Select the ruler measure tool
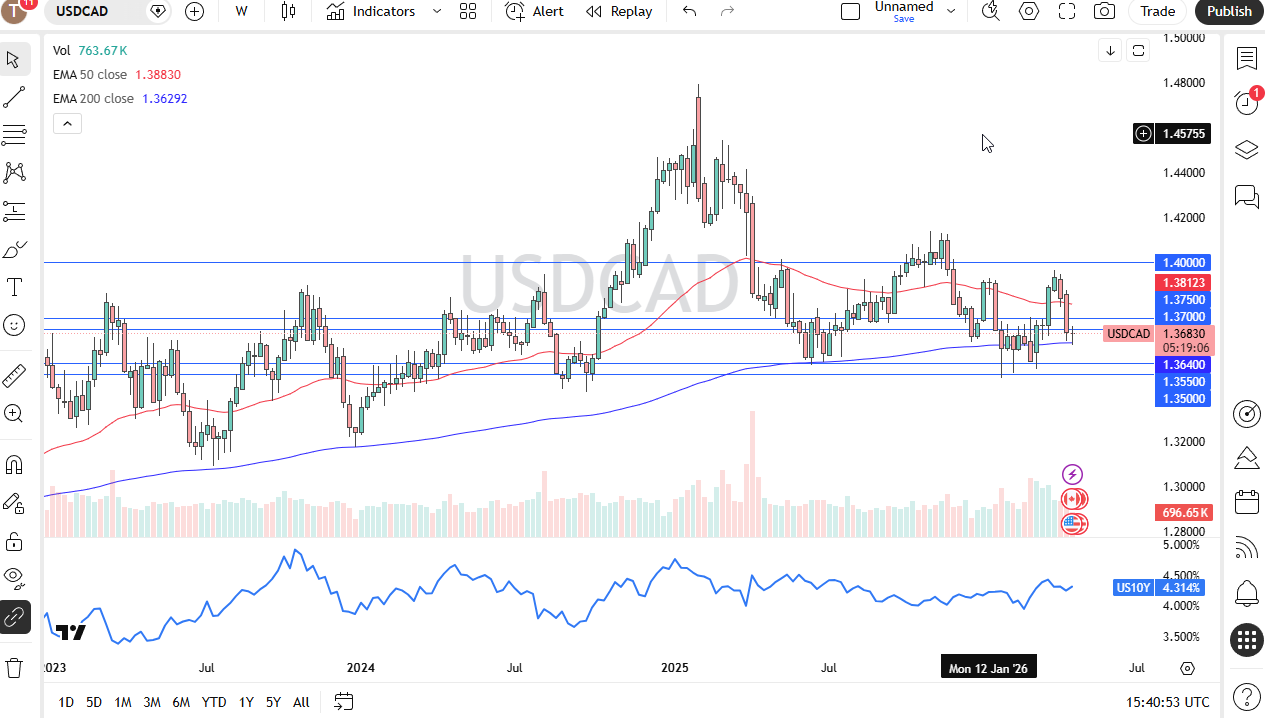Viewport: 1265px width, 718px height. (x=14, y=376)
